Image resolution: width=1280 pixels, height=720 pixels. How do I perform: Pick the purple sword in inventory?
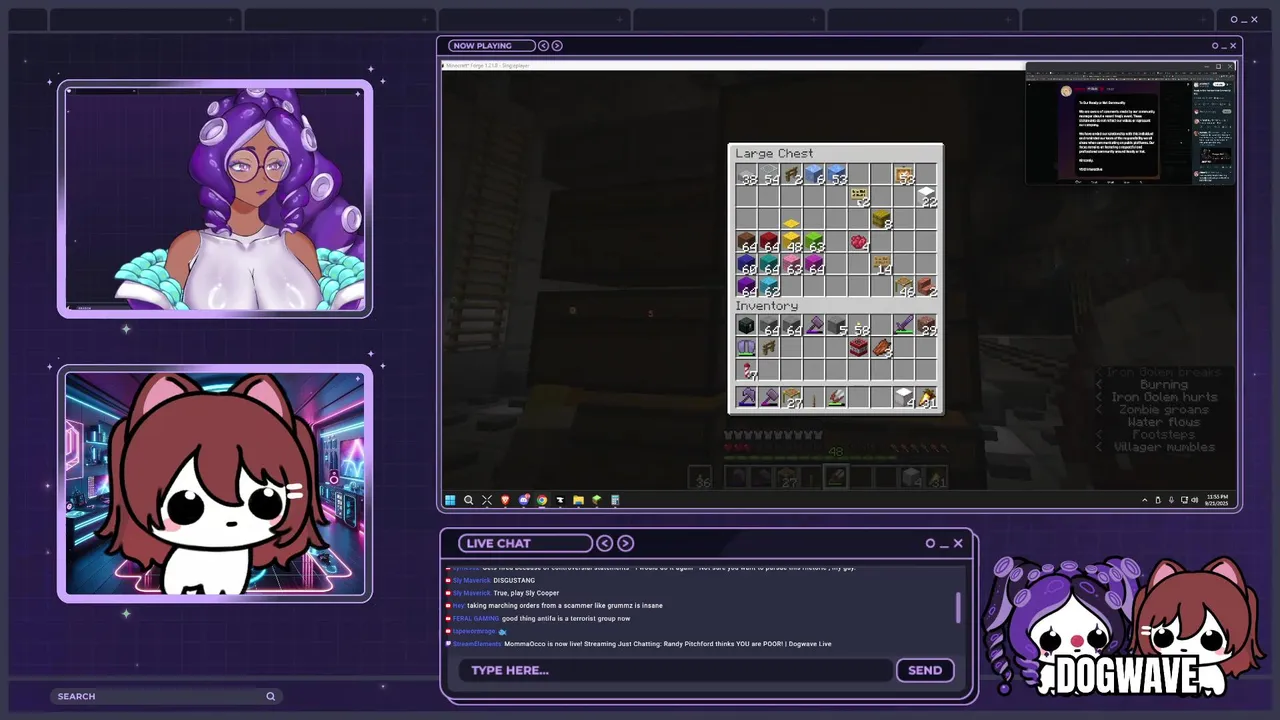click(x=904, y=325)
